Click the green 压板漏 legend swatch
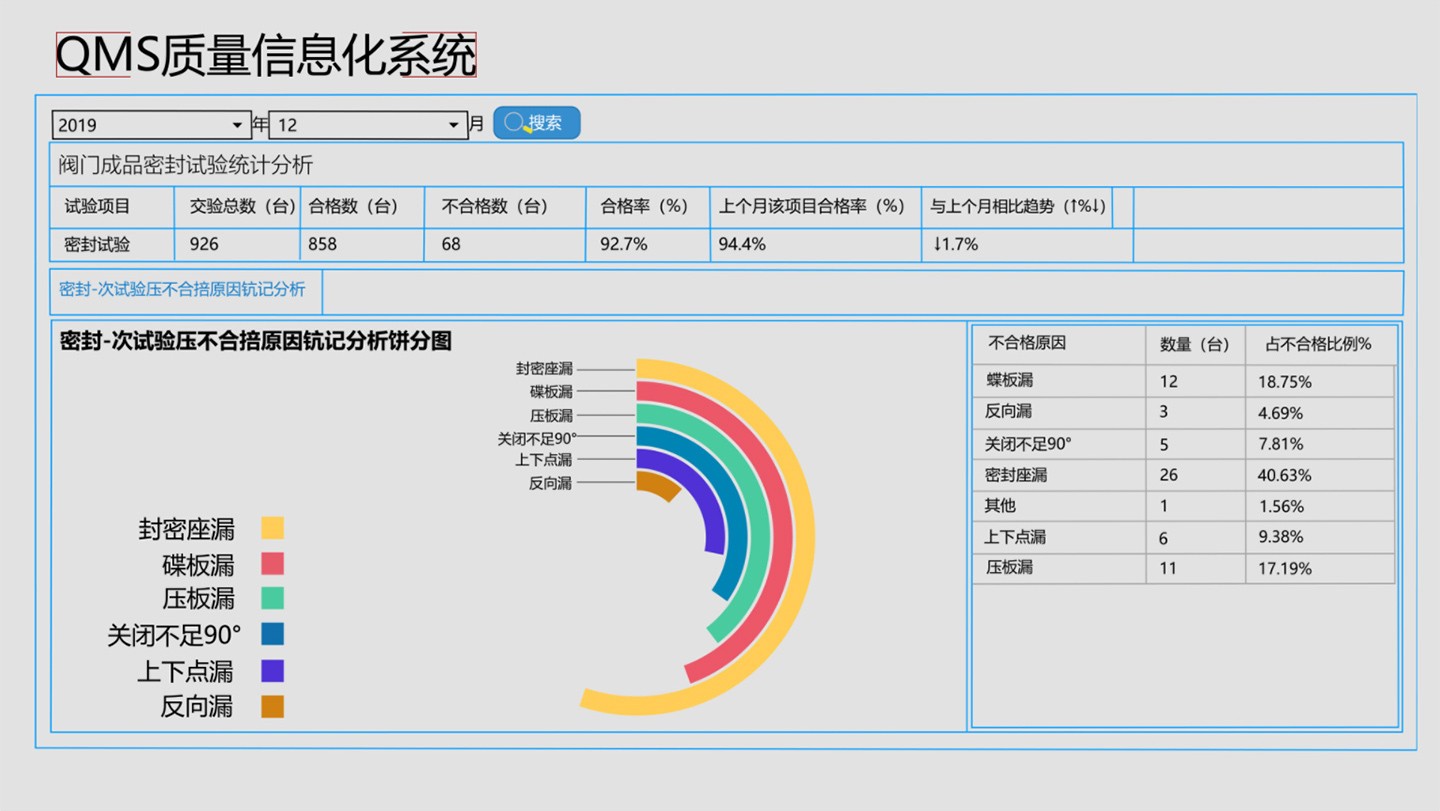1440x811 pixels. point(272,598)
